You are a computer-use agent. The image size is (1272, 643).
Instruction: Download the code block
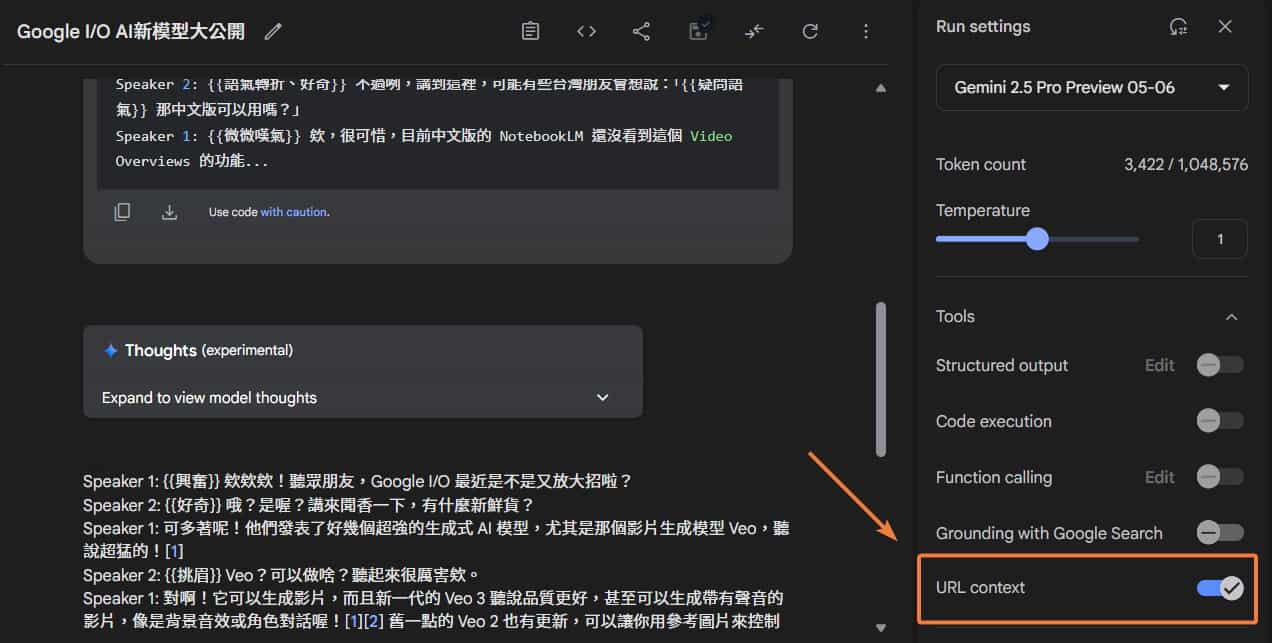(170, 212)
